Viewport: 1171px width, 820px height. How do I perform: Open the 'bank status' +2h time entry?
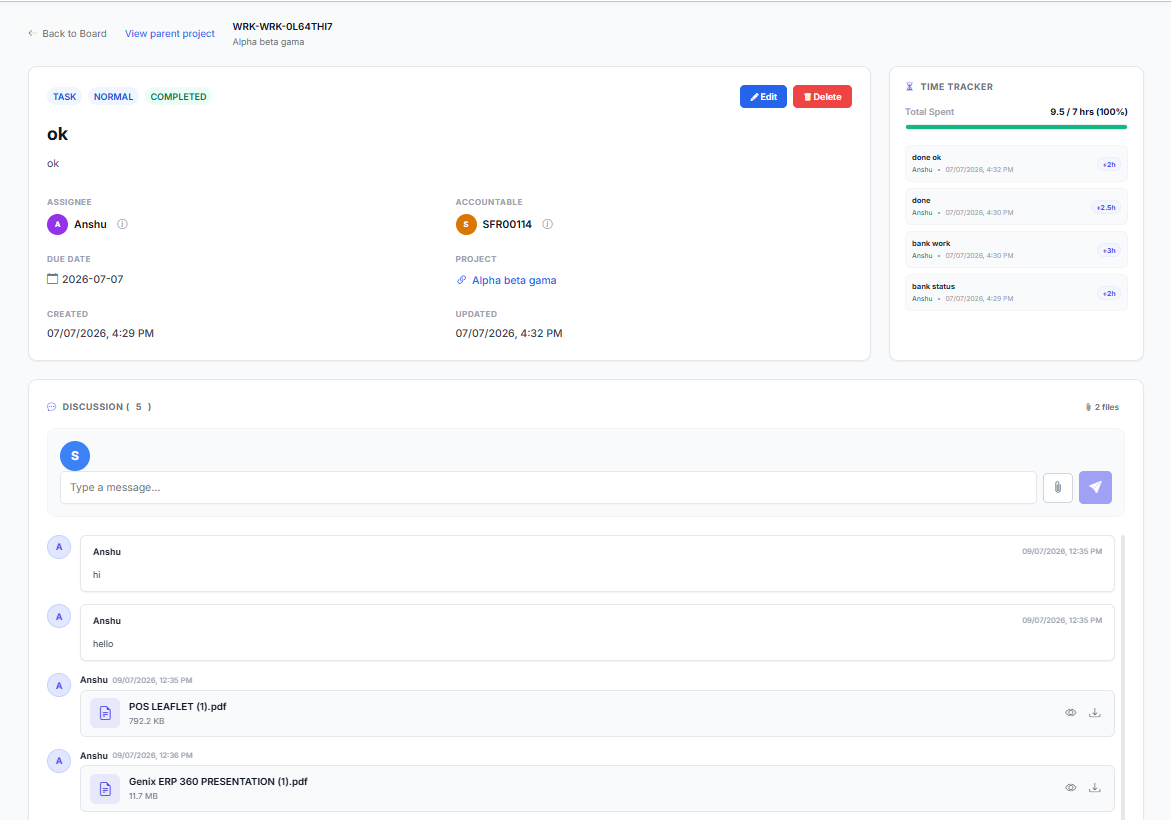[x=1016, y=293]
